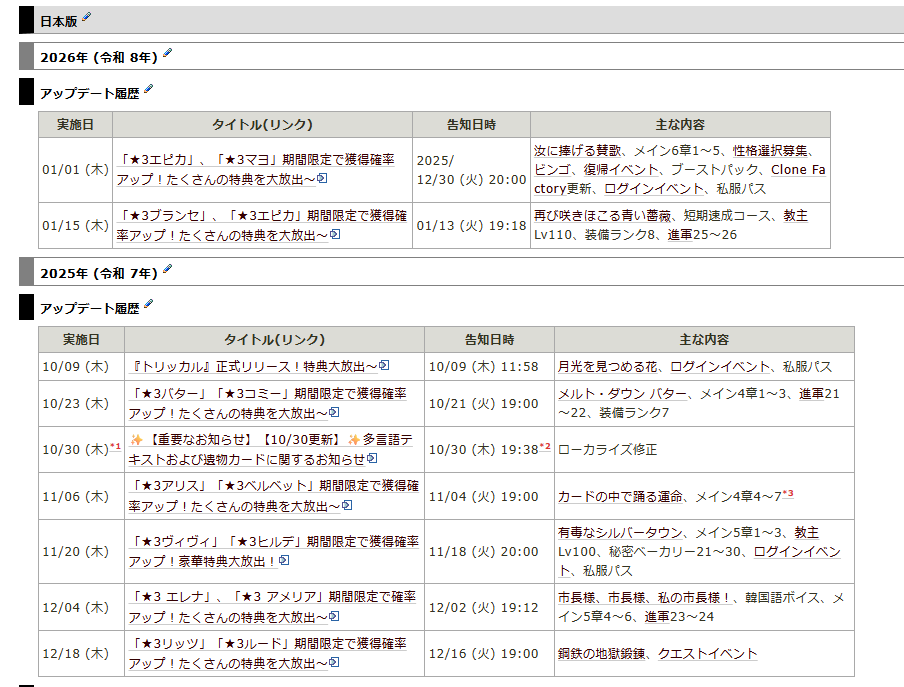Open footnote *2 beside 10/30 19:38 announcement time
The height and width of the screenshot is (687, 904).
click(545, 446)
